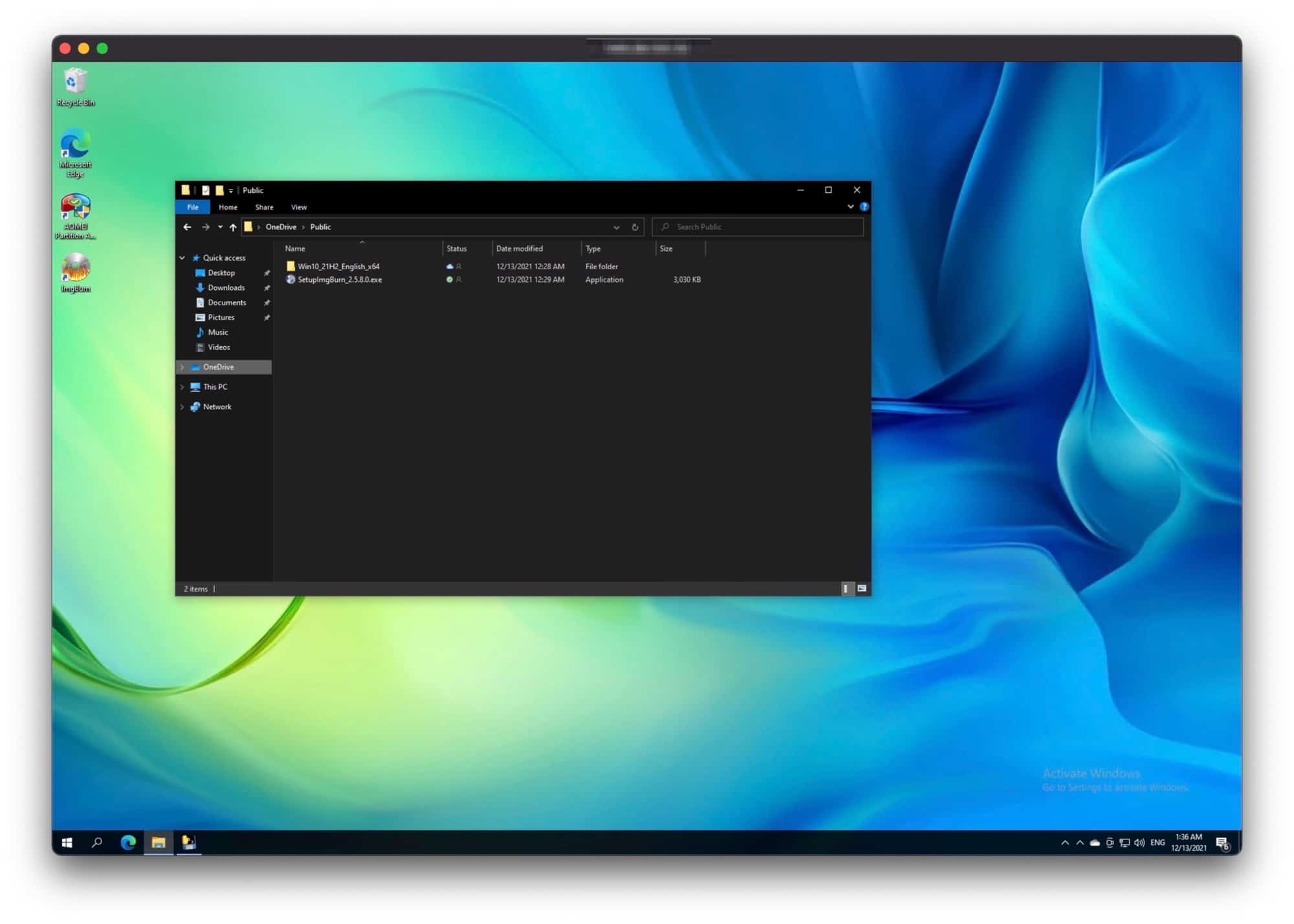1294x924 pixels.
Task: Focus the Search Public field
Action: [x=758, y=227]
